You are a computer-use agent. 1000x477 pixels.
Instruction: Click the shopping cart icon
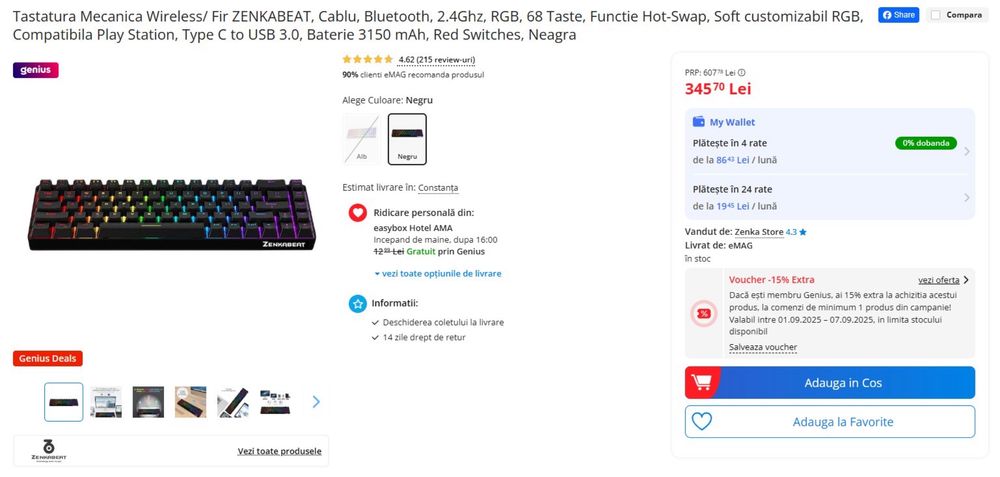(x=701, y=382)
